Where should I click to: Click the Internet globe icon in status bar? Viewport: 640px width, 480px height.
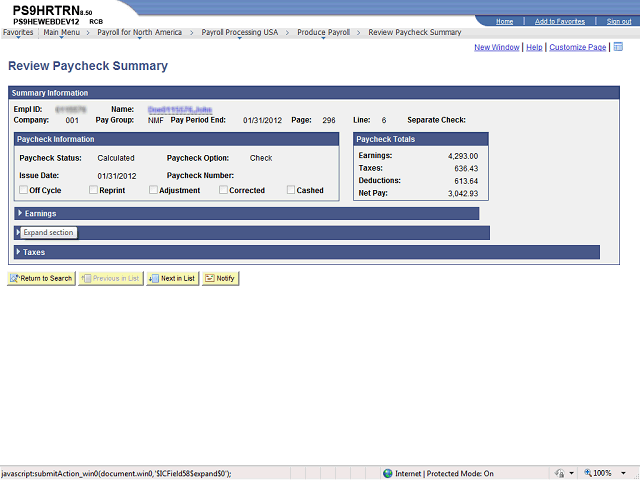(x=387, y=473)
